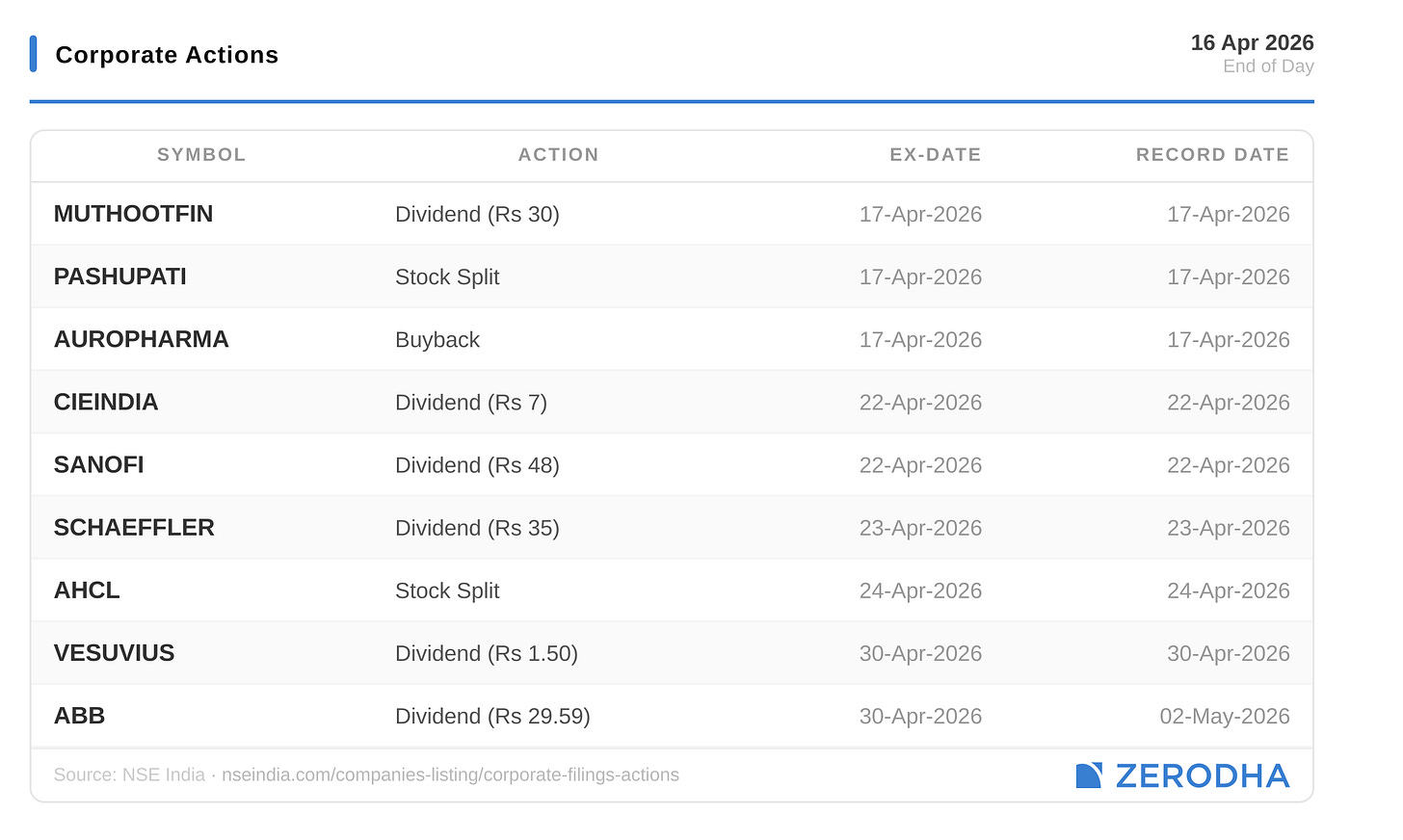Viewport: 1403px width, 840px height.
Task: Click PASHUPATI ex-date 17-Apr-2026
Action: click(920, 277)
